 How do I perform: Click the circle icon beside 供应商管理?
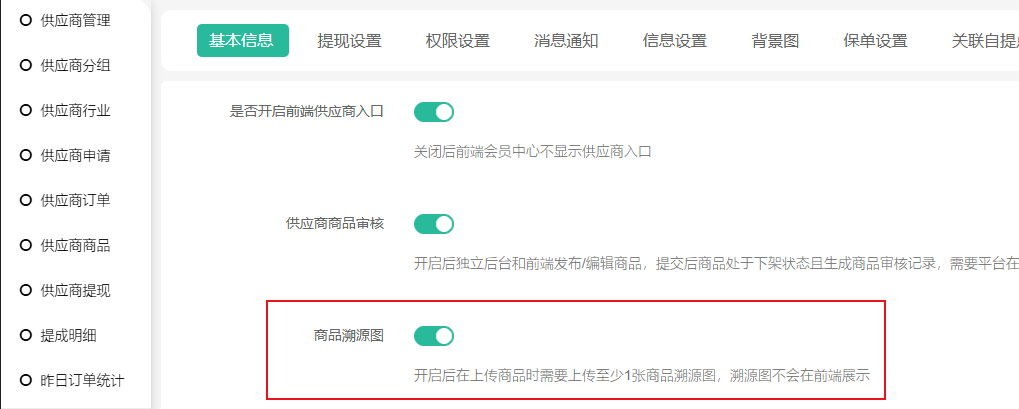26,20
